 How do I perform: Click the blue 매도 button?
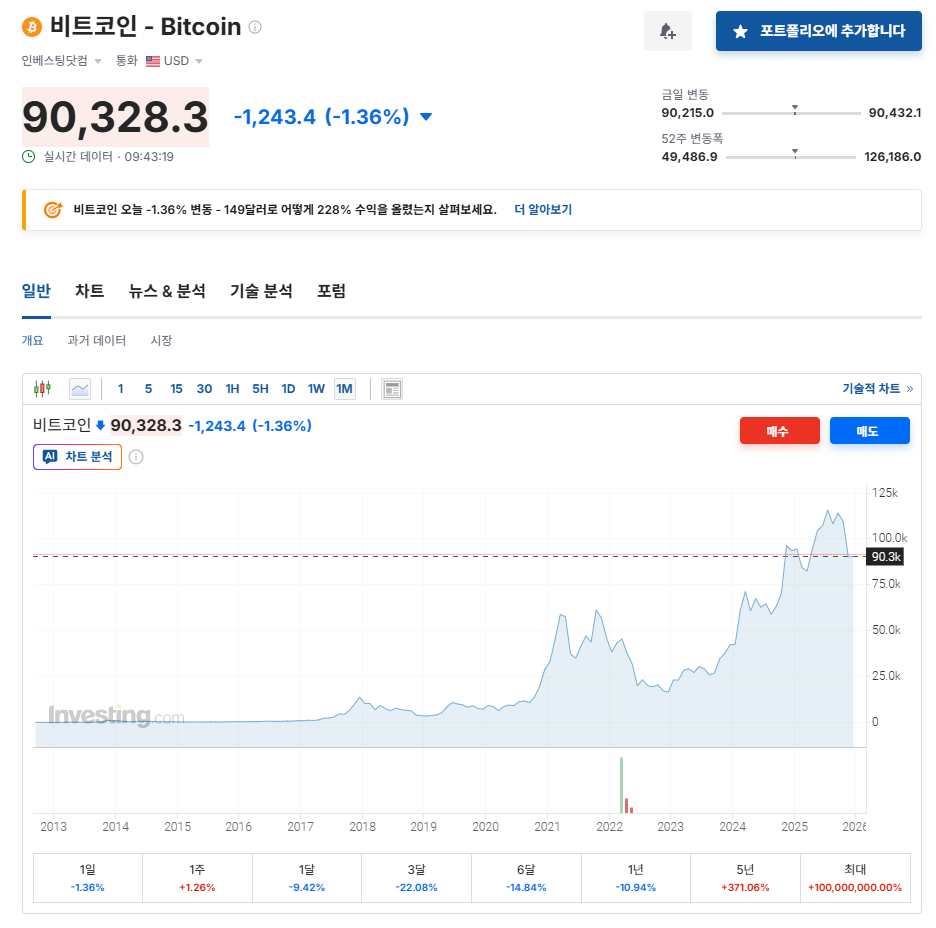coord(870,431)
